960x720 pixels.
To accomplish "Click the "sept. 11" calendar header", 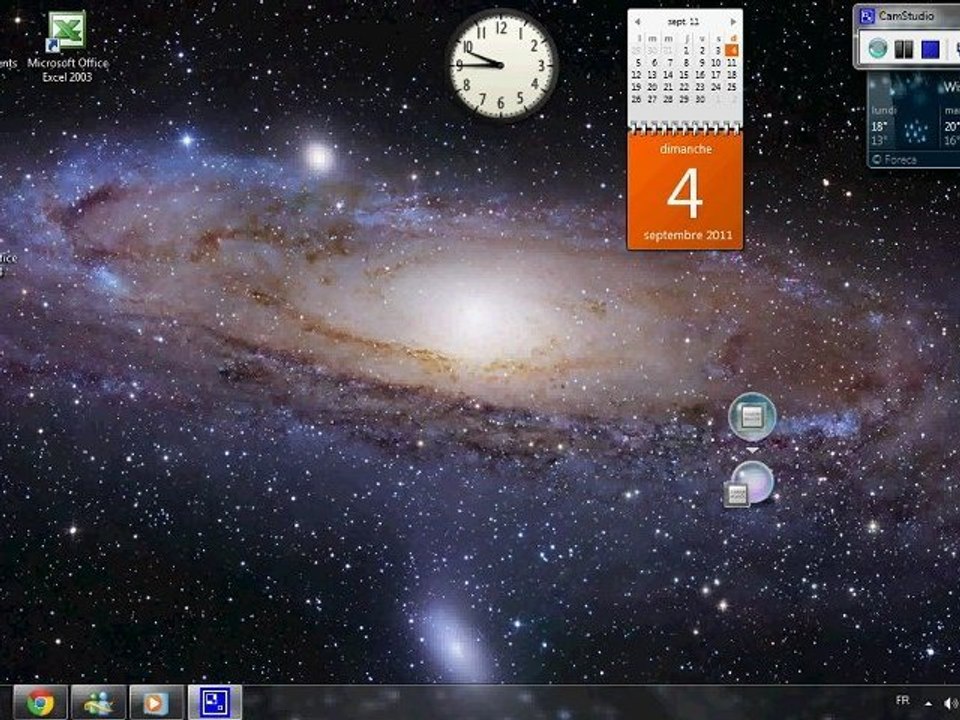I will pyautogui.click(x=683, y=21).
